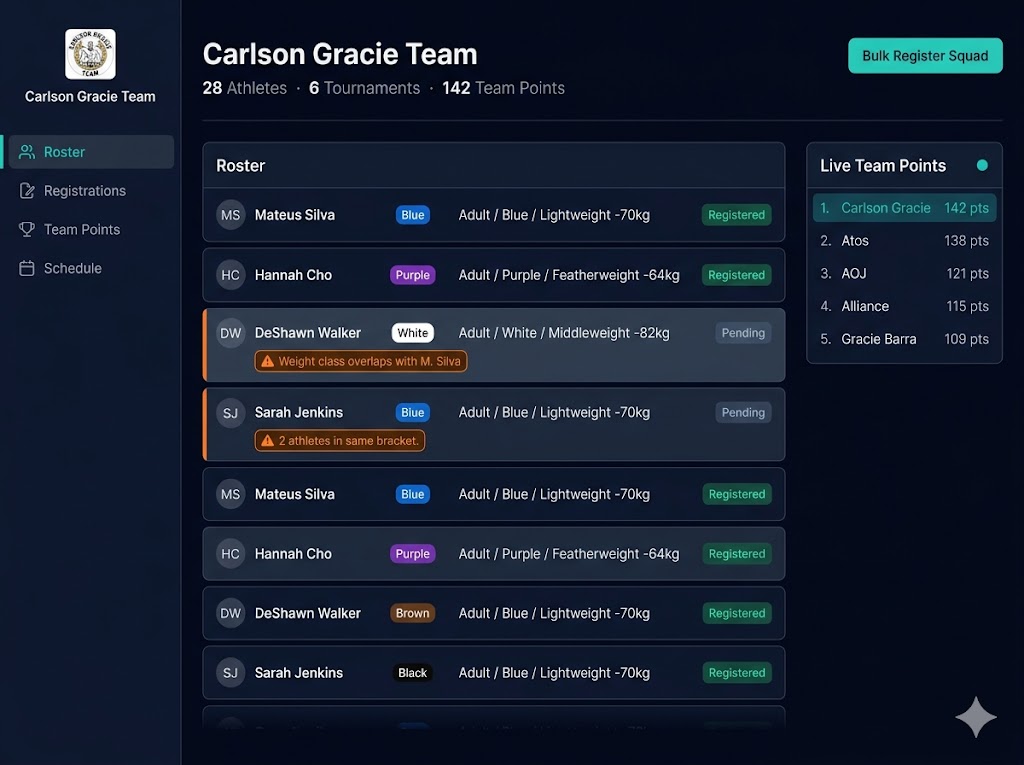Click the Carlson Gracie Team logo
1024x765 pixels.
(x=90, y=54)
